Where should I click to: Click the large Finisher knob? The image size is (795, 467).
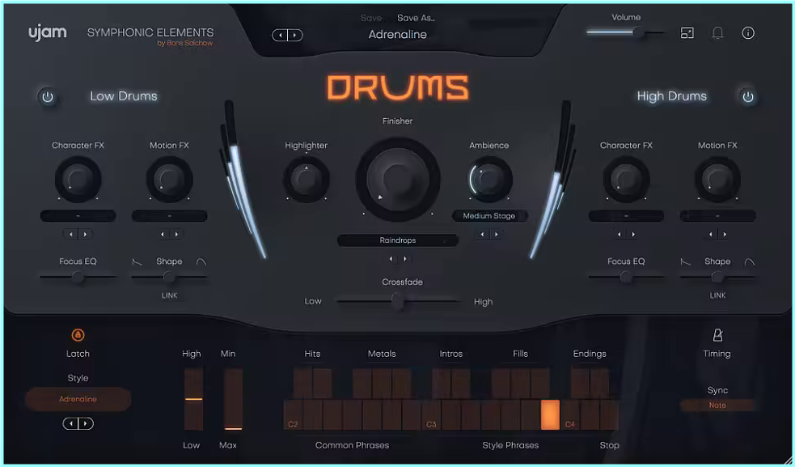[398, 178]
